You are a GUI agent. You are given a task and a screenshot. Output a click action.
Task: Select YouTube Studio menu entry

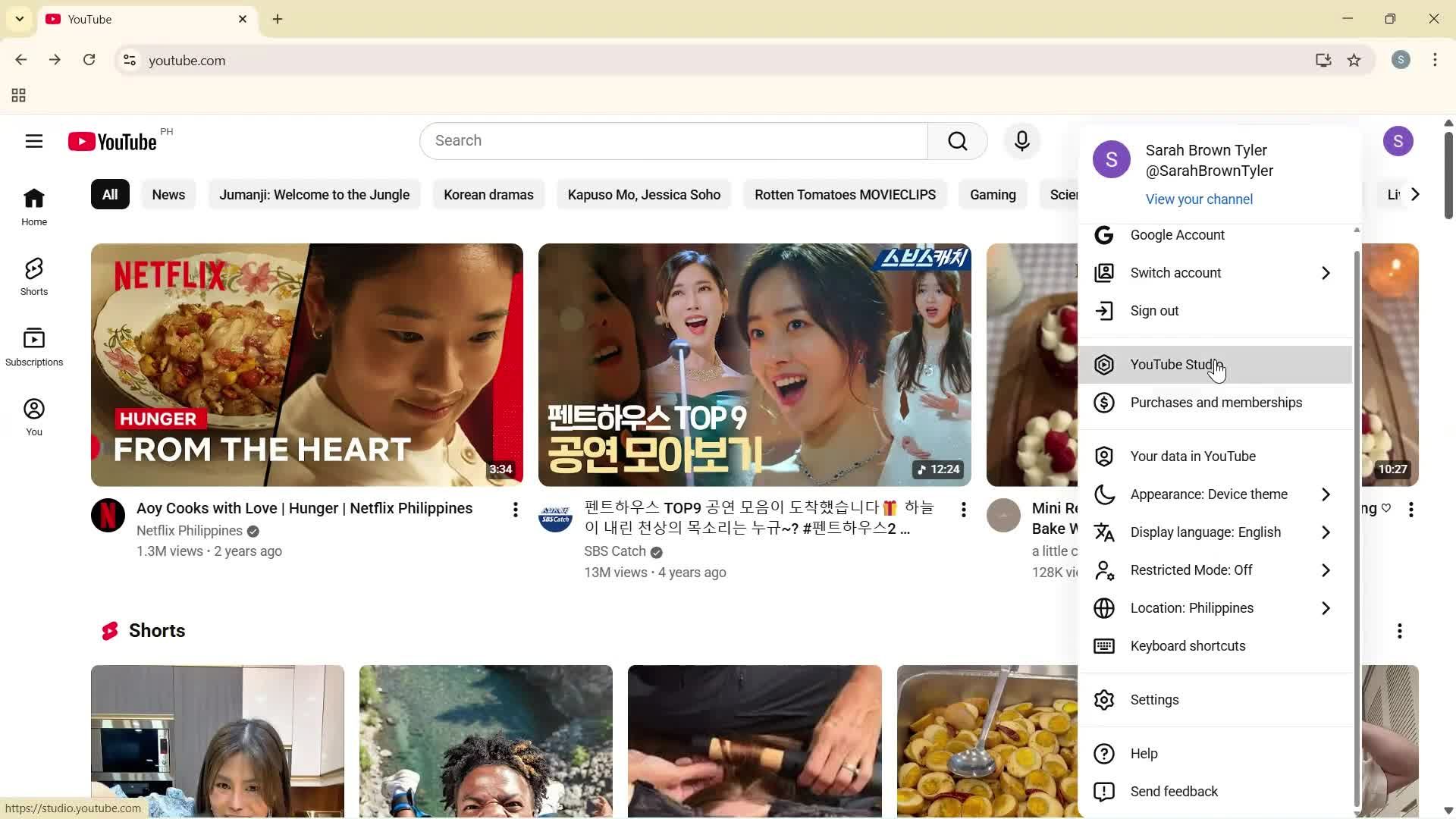click(x=1176, y=365)
